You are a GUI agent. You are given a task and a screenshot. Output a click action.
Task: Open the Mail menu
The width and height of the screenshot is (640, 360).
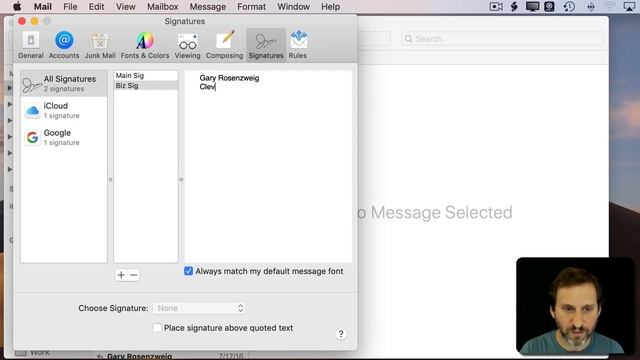[42, 7]
